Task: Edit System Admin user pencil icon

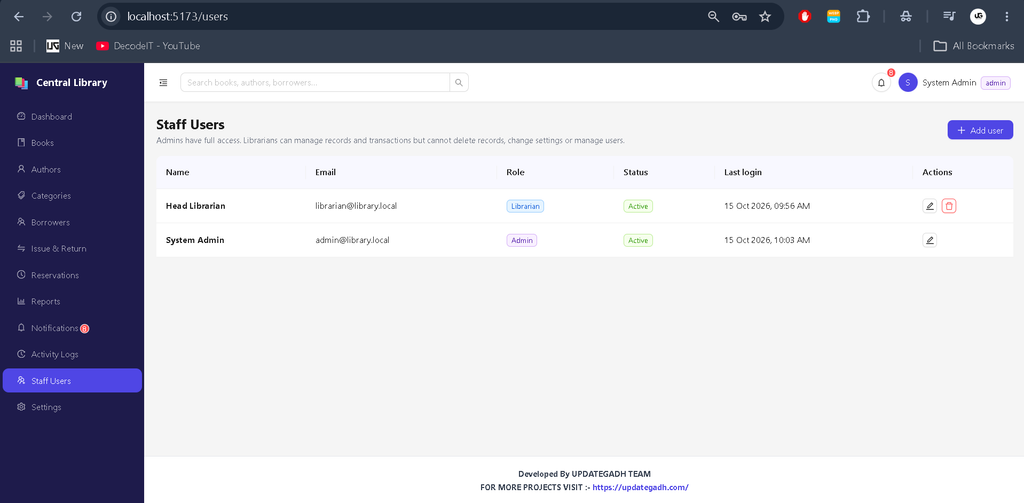Action: point(929,240)
